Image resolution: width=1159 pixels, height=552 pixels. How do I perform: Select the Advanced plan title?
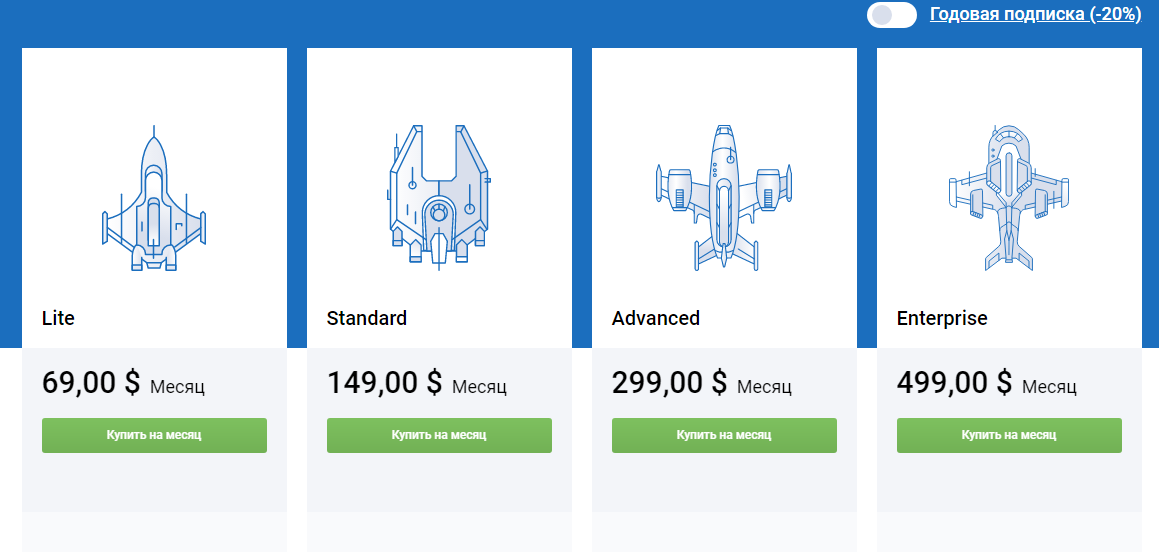pyautogui.click(x=656, y=318)
